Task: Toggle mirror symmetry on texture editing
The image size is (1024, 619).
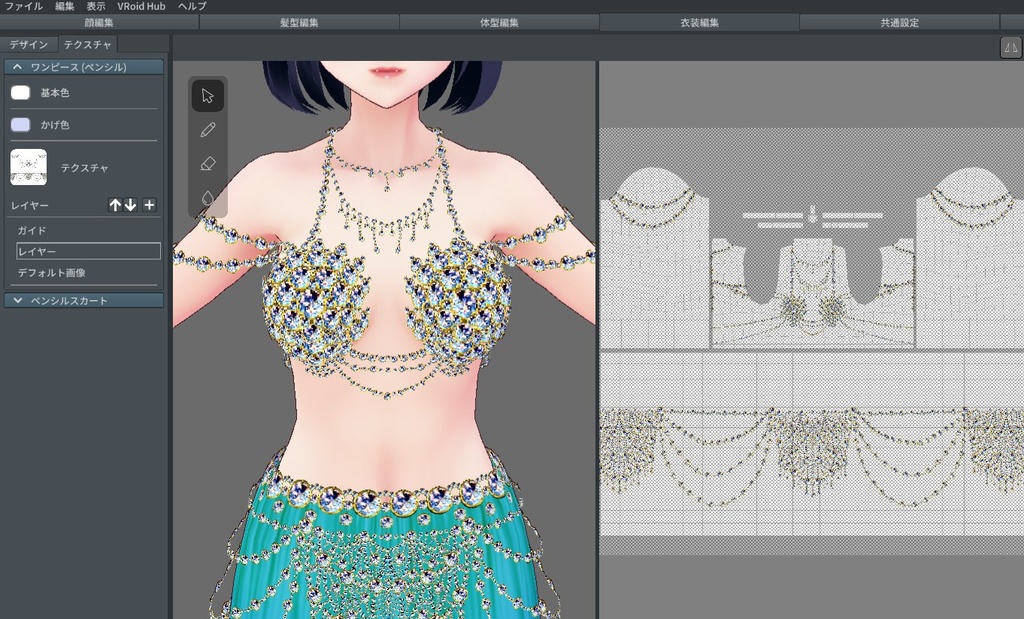Action: pos(1012,47)
